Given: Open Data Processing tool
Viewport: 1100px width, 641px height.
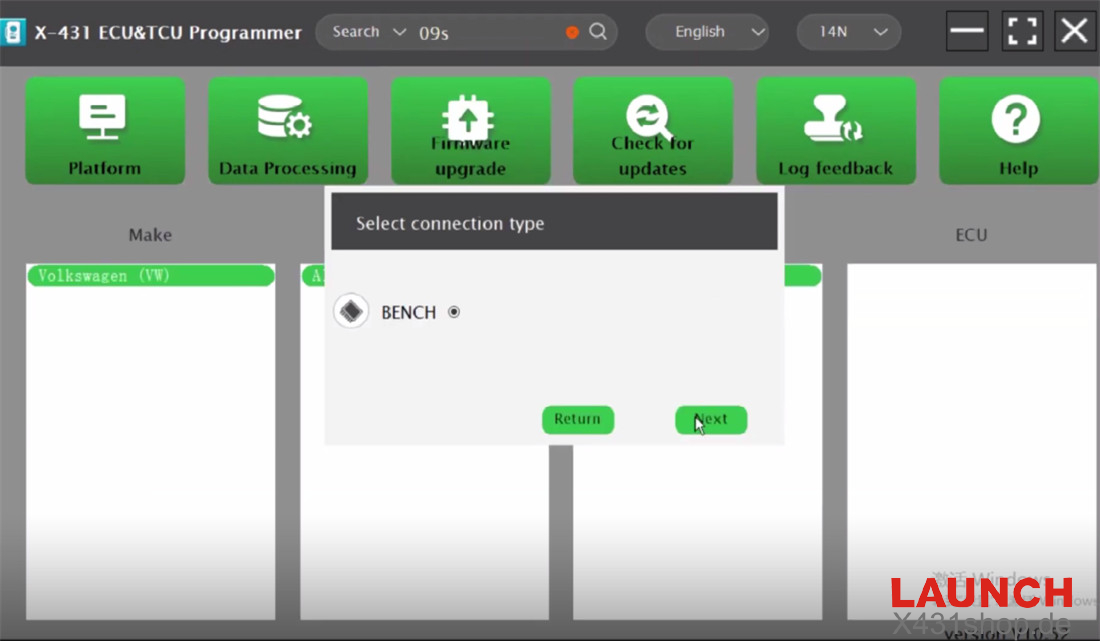Looking at the screenshot, I should 287,131.
